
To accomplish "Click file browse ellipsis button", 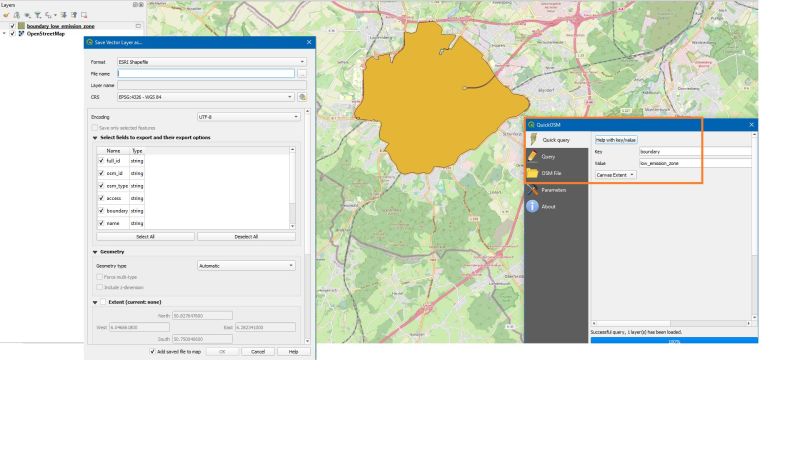I will tap(303, 73).
